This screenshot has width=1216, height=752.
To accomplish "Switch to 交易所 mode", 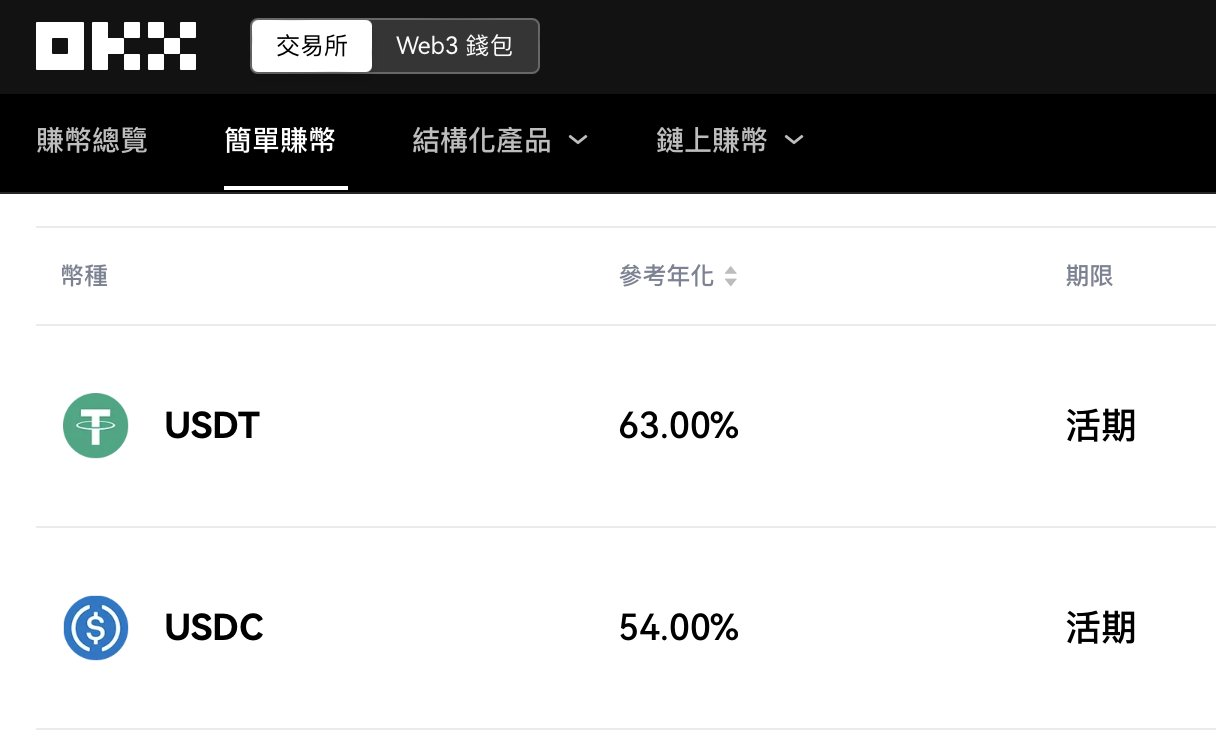I will coord(312,46).
